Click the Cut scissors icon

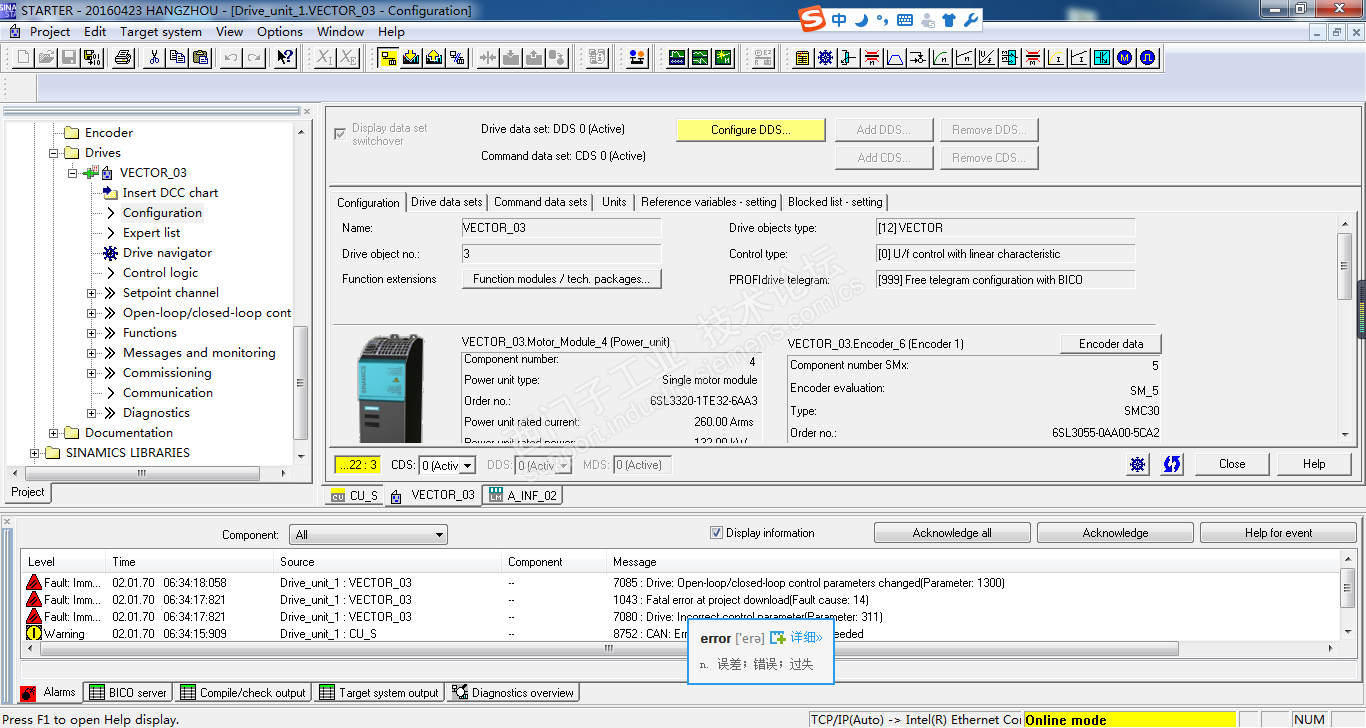(154, 58)
